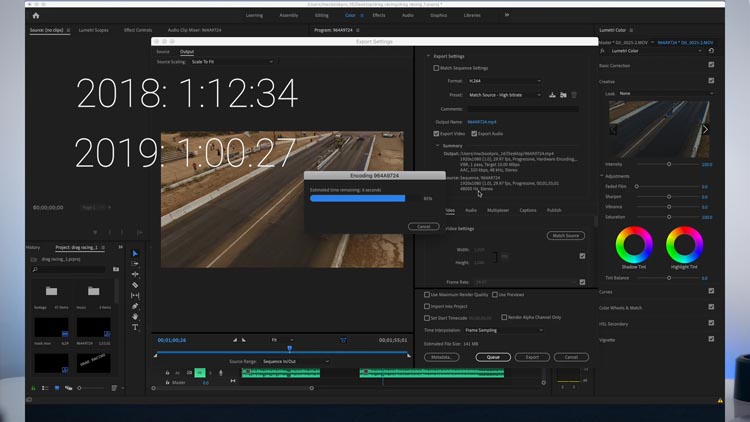Collapse the Export Settings section
Screen dimensions: 750x422
[x=429, y=56]
